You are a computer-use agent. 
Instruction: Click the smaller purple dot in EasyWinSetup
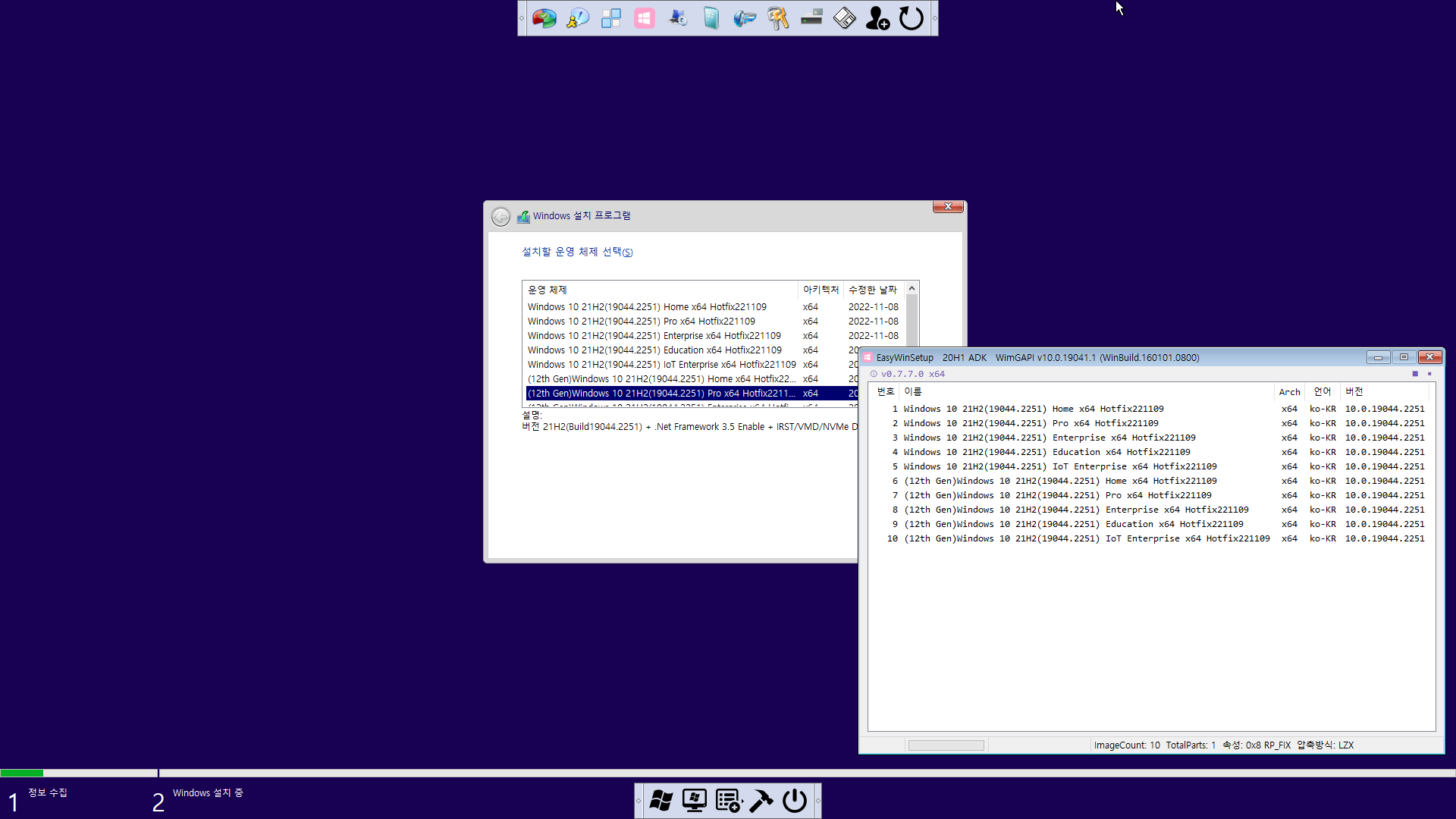point(1429,374)
